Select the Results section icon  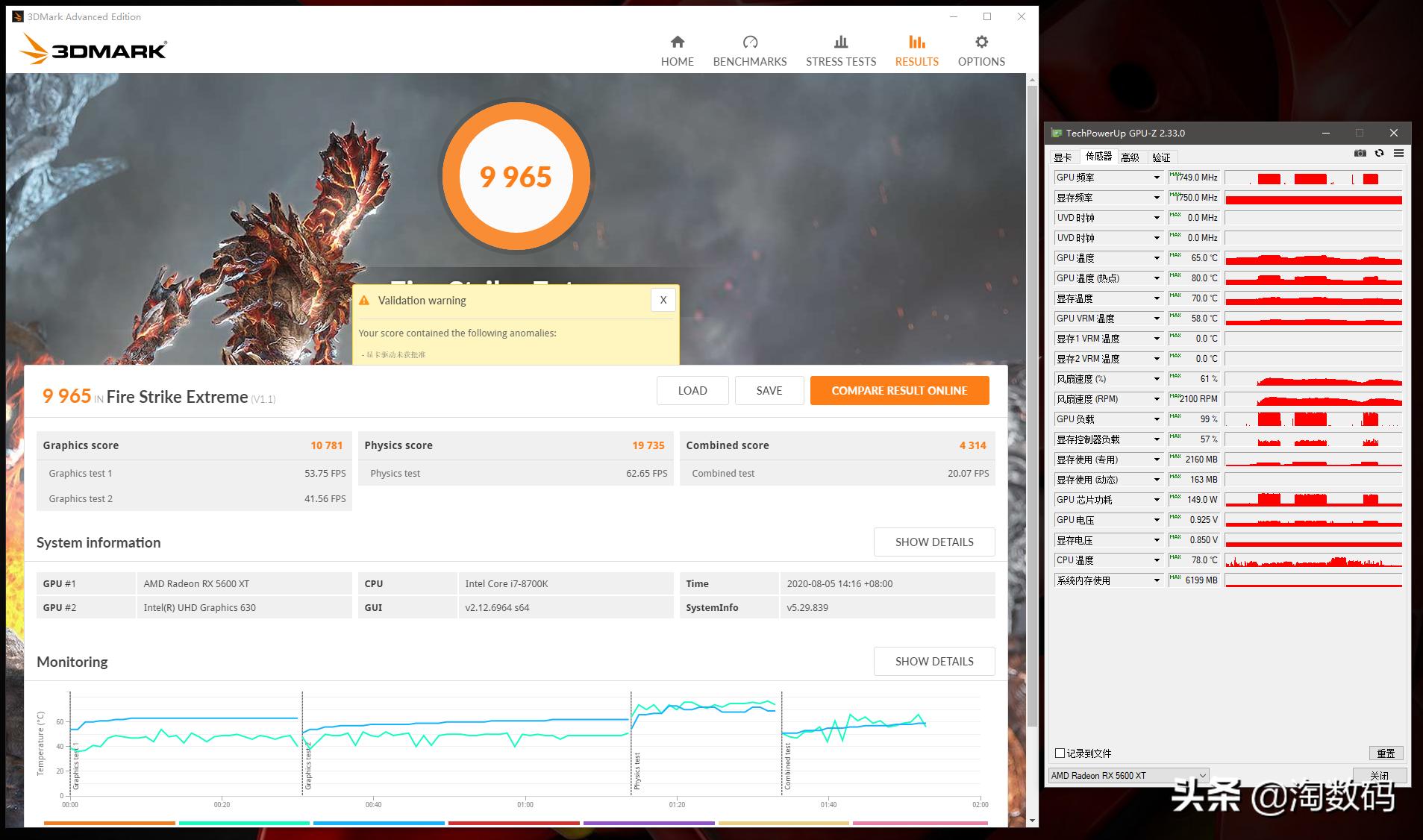(916, 49)
